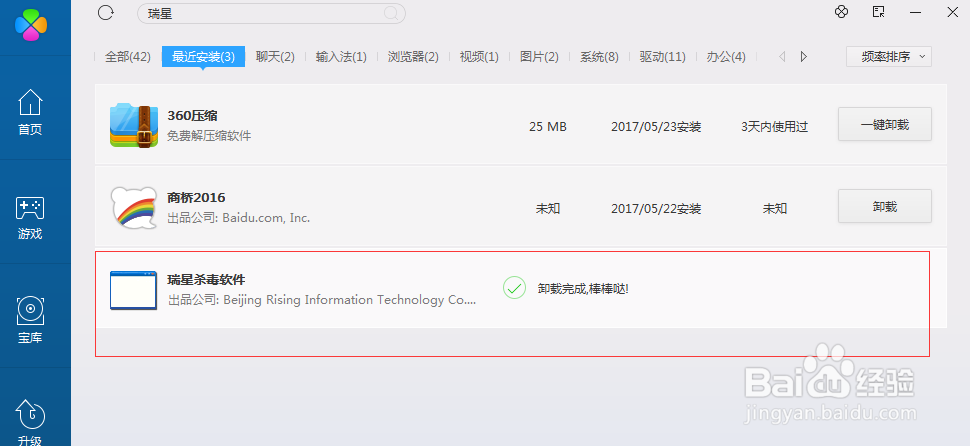Click 卸载 button for 商桥2016
970x446 pixels.
click(x=885, y=206)
